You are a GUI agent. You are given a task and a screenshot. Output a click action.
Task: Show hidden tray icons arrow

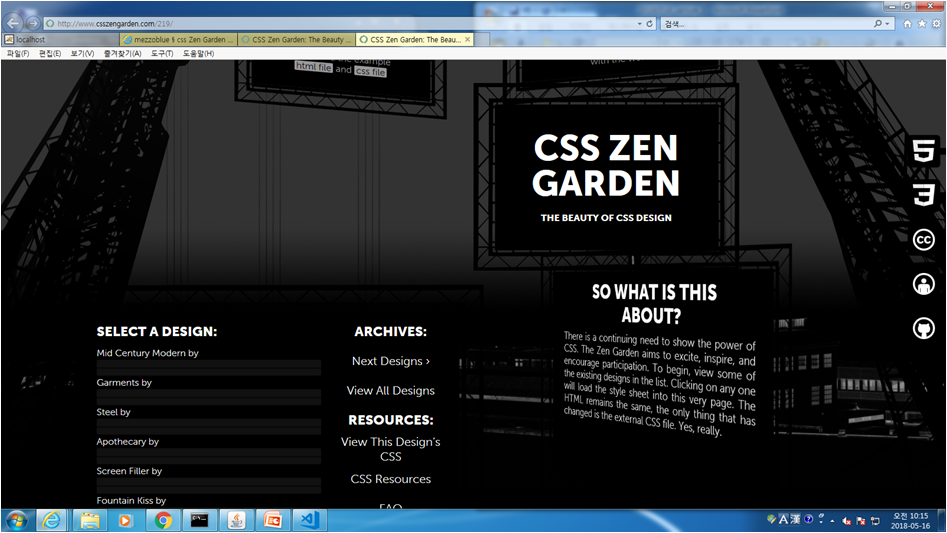coord(832,521)
